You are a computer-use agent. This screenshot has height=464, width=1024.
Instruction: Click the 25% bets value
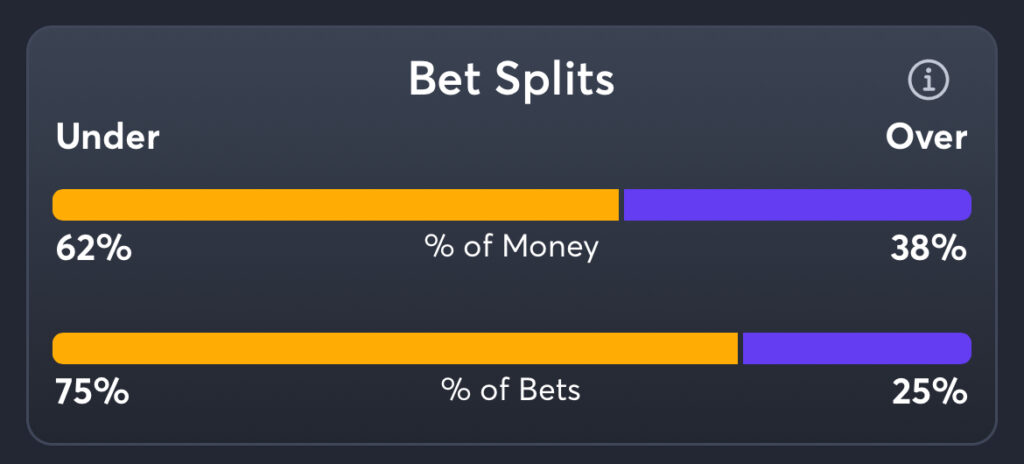tap(929, 391)
